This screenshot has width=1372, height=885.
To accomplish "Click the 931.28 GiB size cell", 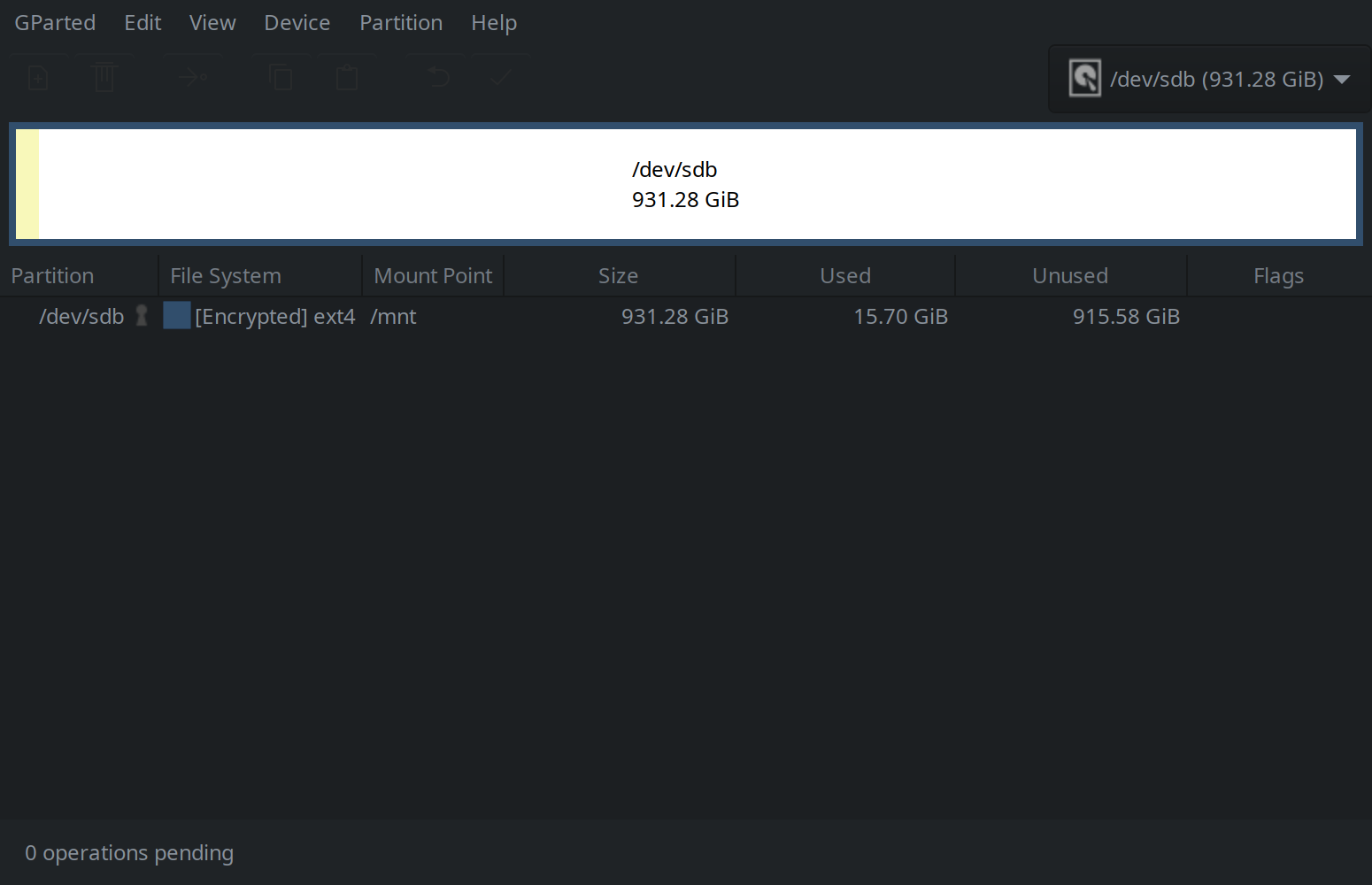I will pyautogui.click(x=674, y=316).
